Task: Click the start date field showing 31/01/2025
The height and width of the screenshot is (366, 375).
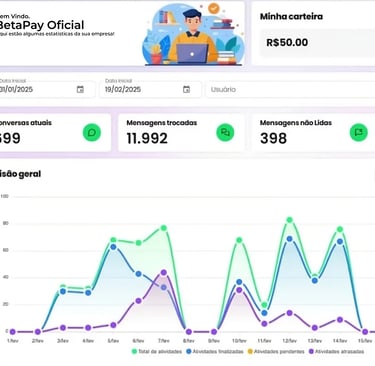Action: point(47,89)
